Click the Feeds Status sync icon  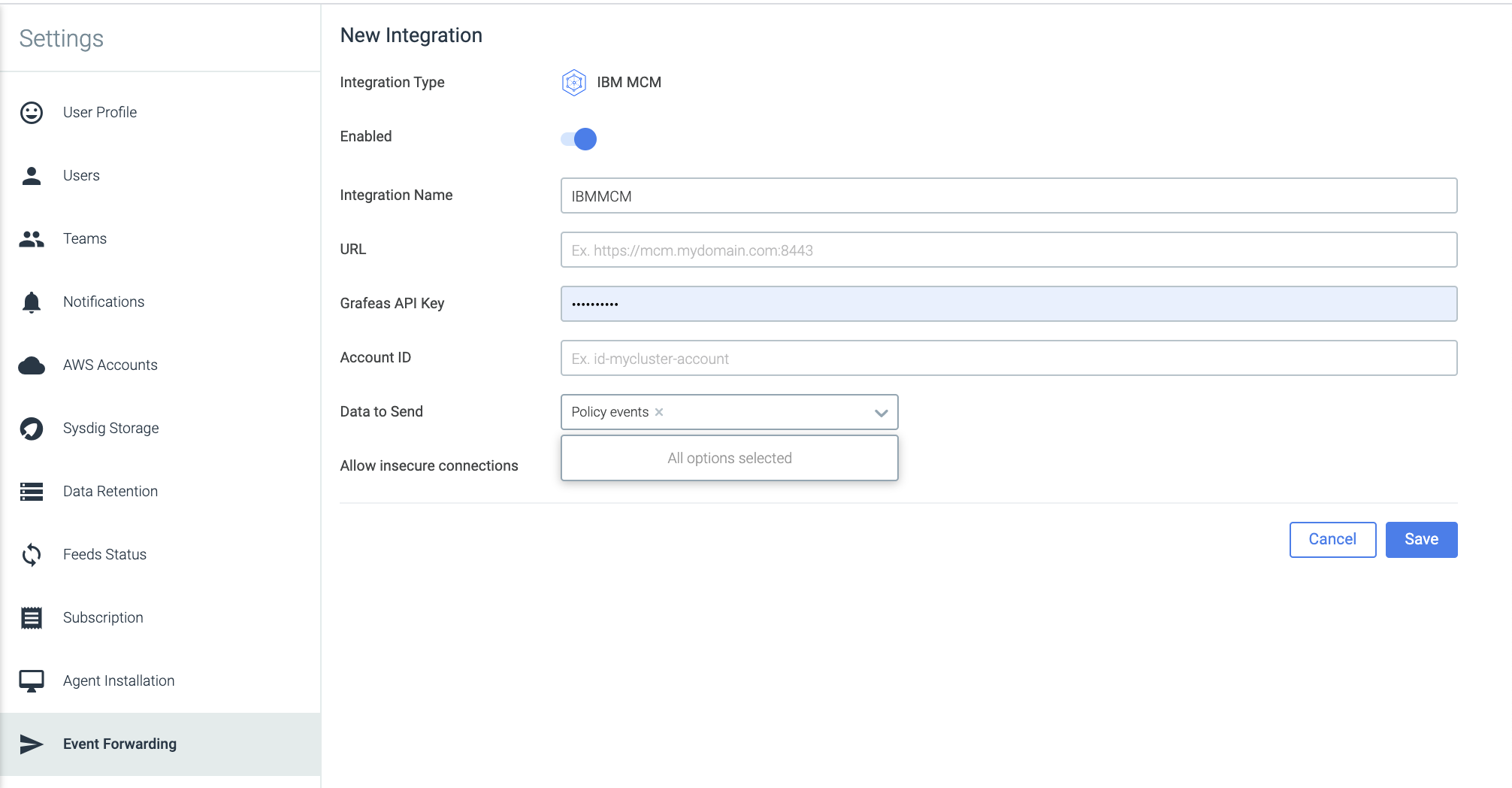[x=32, y=555]
